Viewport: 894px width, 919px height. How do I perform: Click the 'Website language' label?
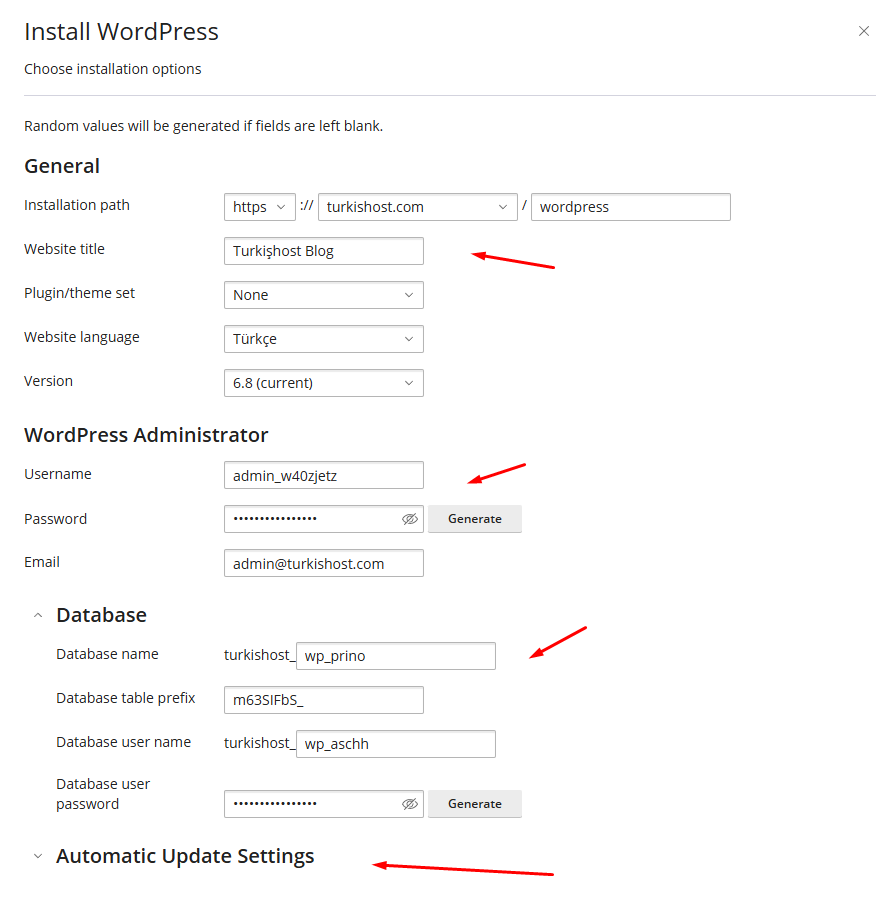pyautogui.click(x=82, y=337)
